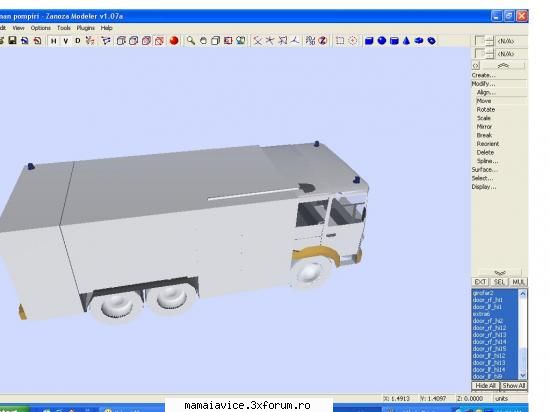Create a cone primitive
Image resolution: width=550 pixels, height=412 pixels.
click(406, 41)
